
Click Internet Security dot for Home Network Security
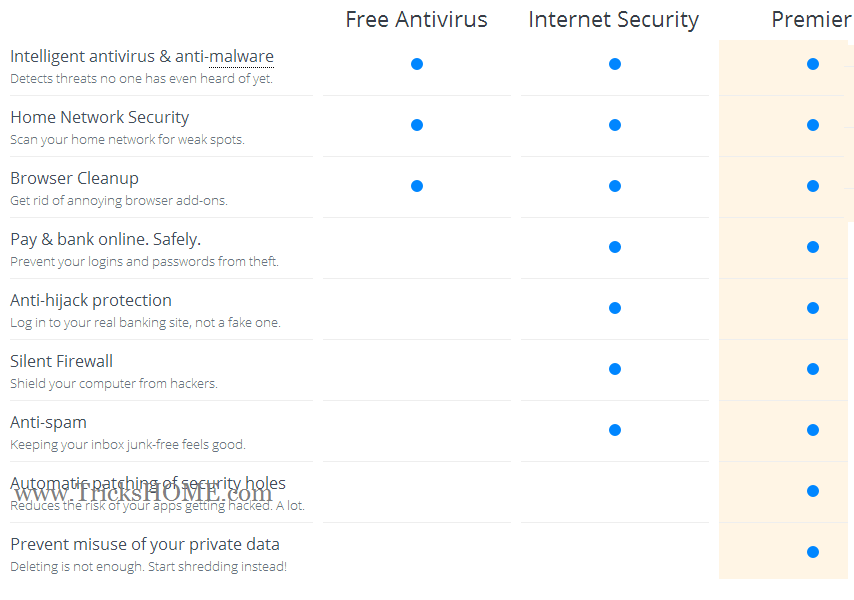pyautogui.click(x=615, y=125)
